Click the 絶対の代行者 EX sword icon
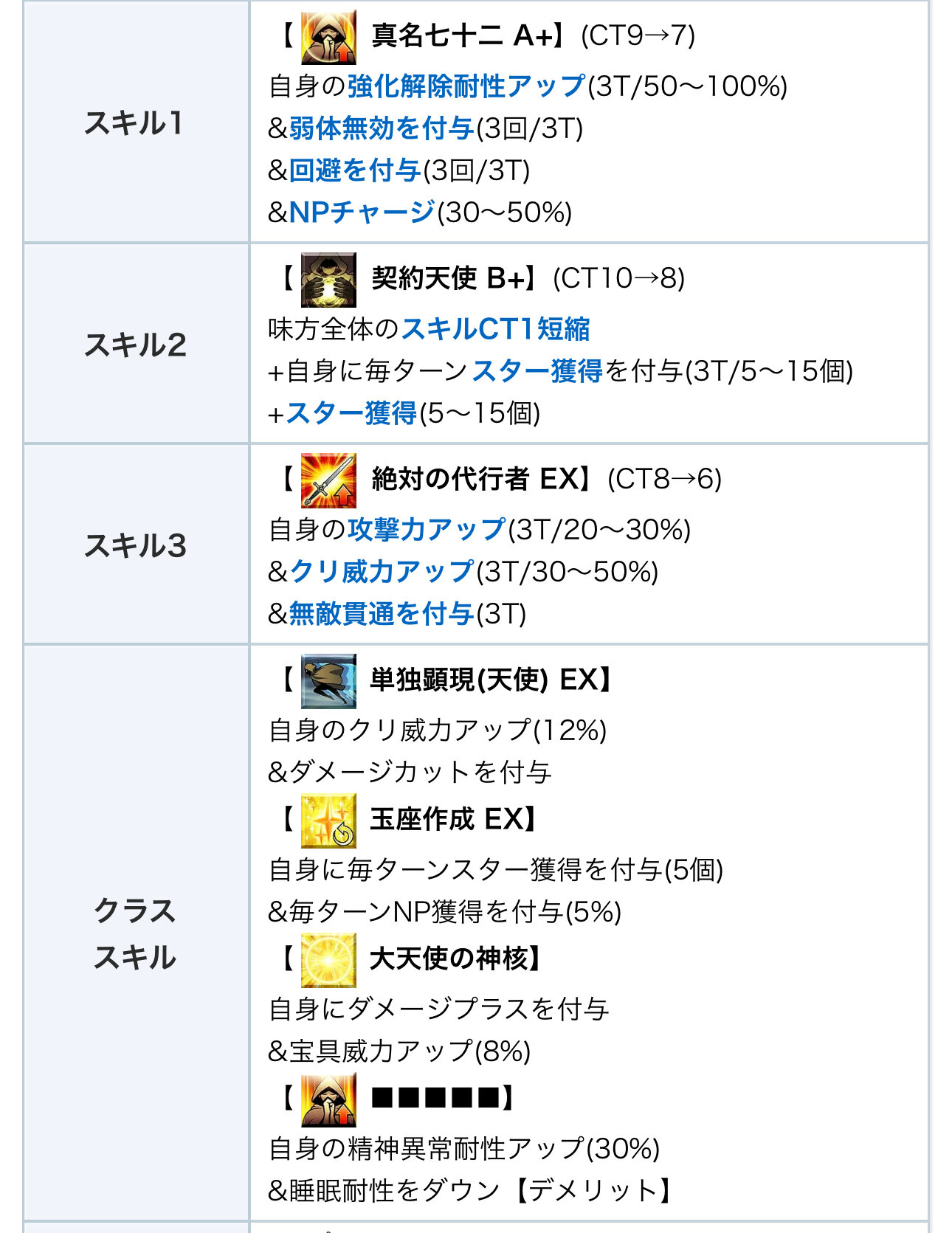The width and height of the screenshot is (952, 1233). click(x=328, y=480)
